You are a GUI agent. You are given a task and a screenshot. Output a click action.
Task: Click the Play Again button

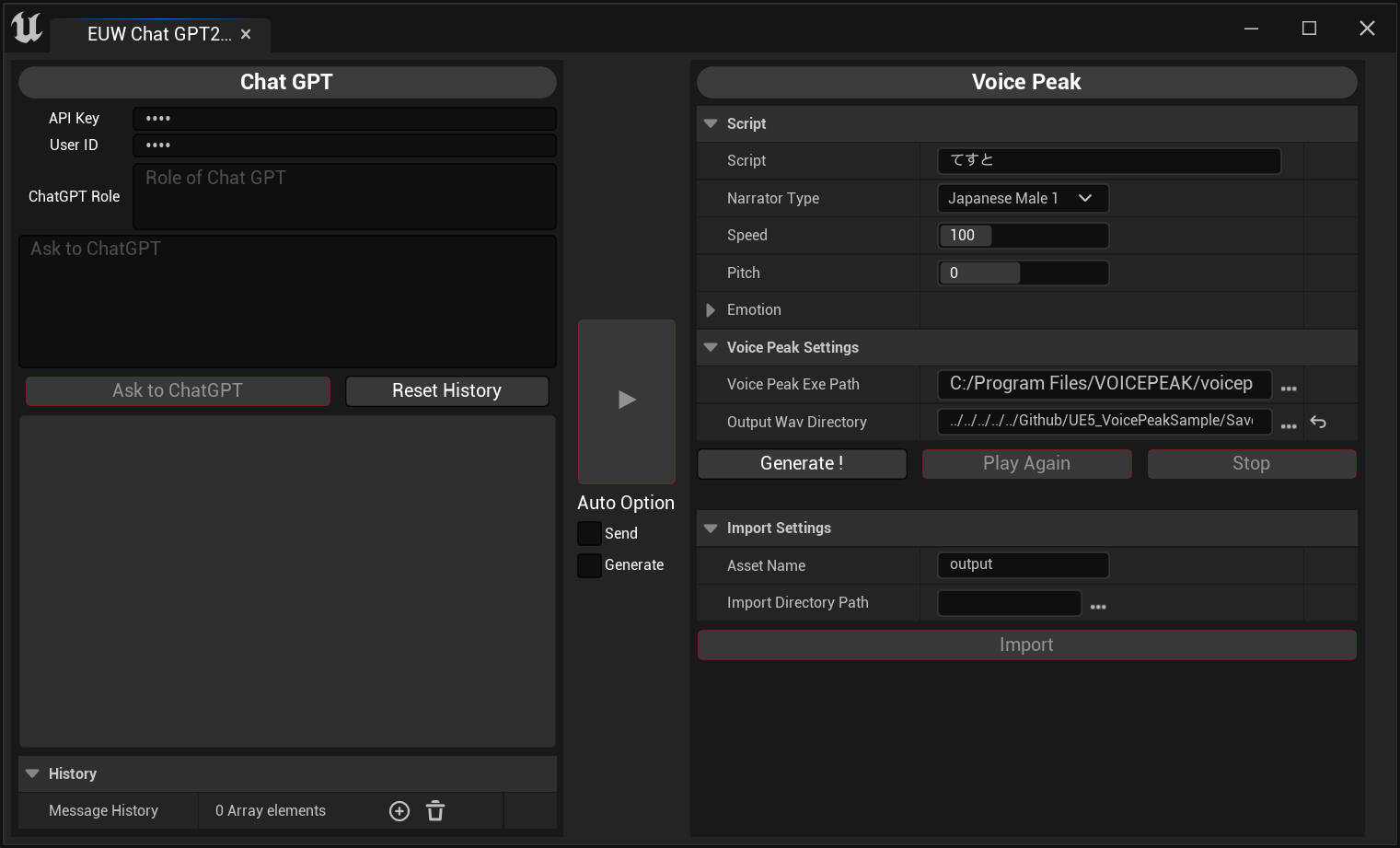tap(1026, 464)
